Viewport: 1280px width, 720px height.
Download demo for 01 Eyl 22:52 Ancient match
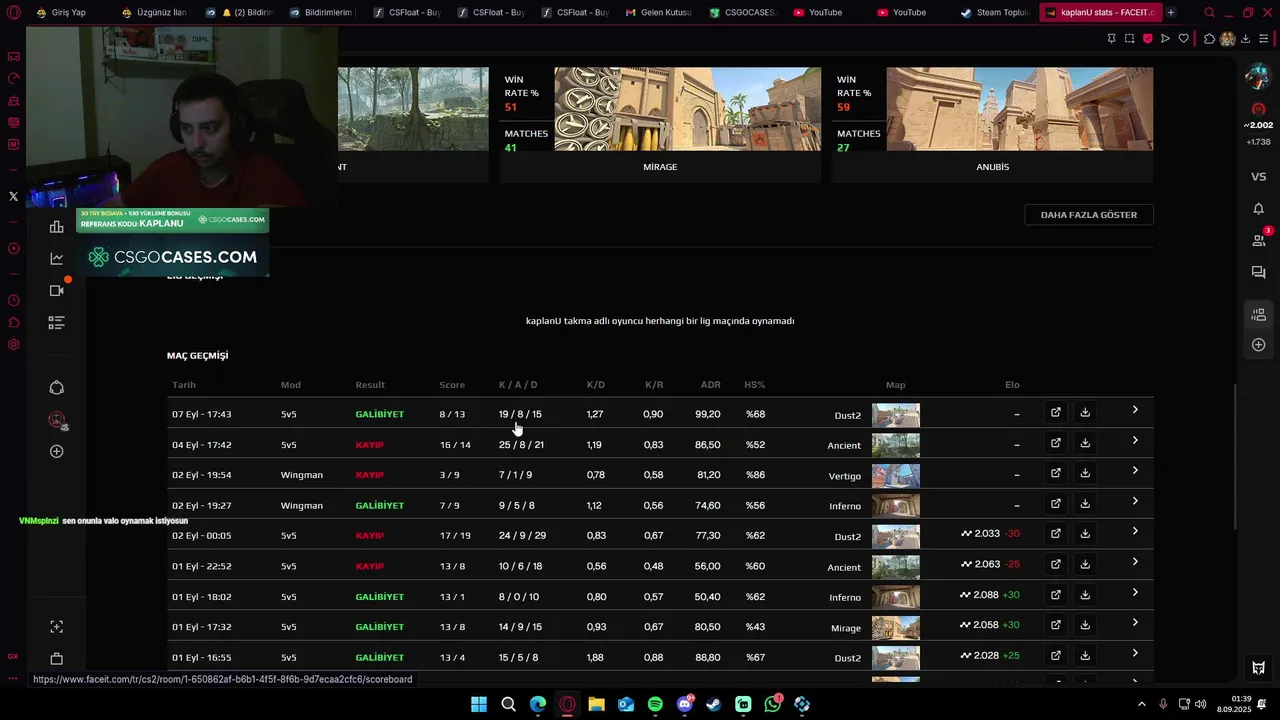[1085, 564]
